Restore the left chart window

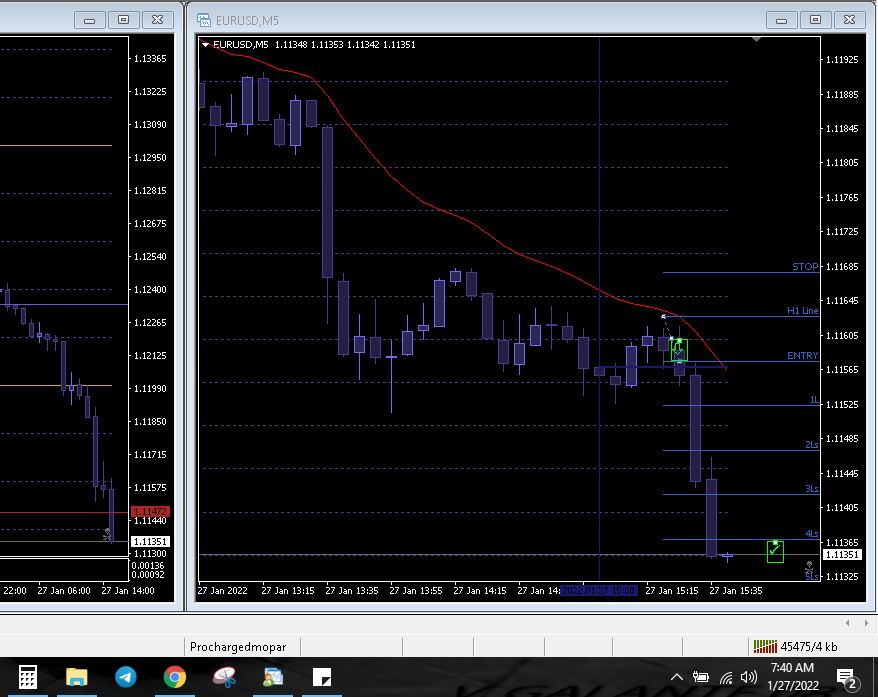[124, 20]
